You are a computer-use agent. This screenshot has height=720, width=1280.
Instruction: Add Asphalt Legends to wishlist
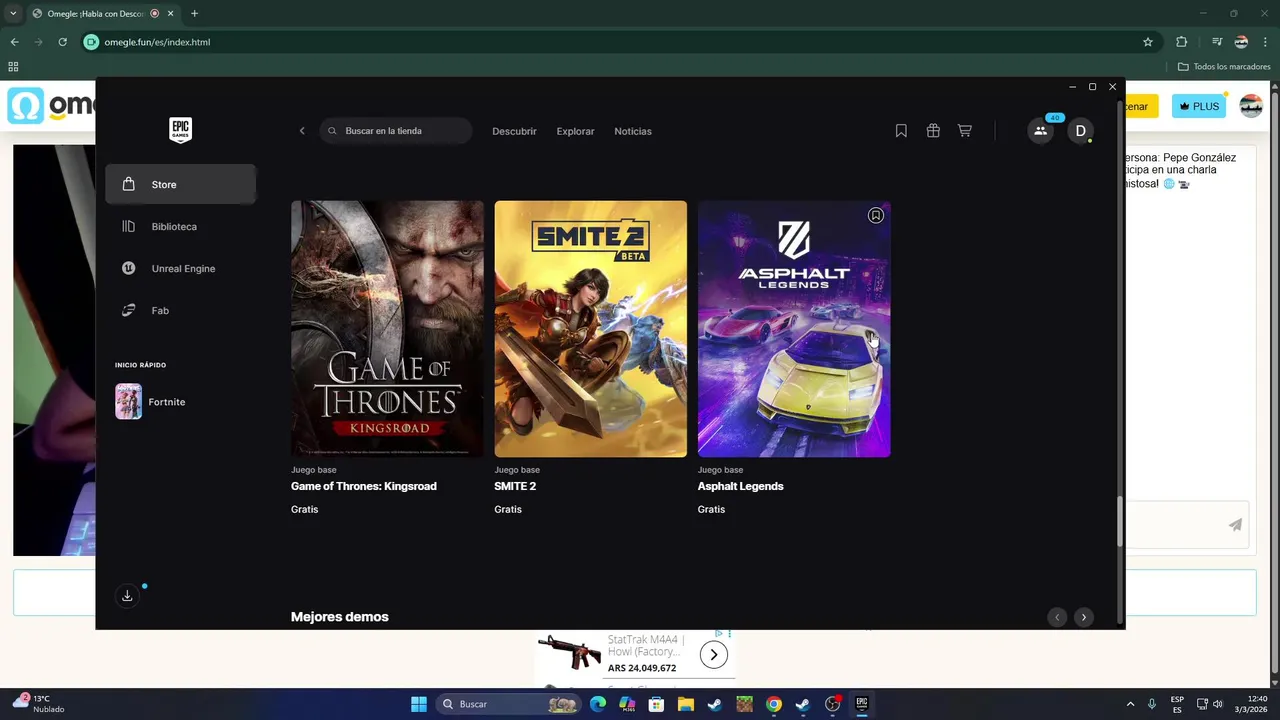tap(876, 215)
